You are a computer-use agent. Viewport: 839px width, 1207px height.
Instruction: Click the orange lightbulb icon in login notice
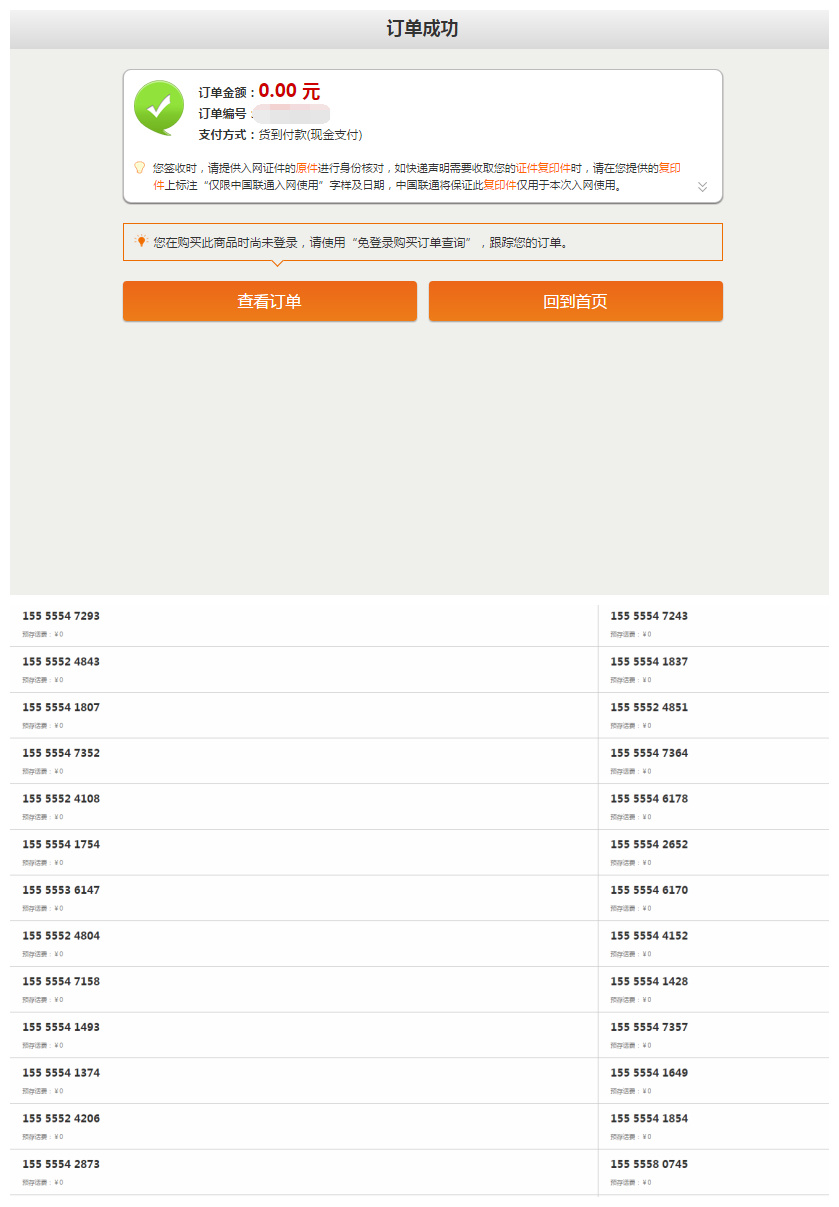(141, 241)
